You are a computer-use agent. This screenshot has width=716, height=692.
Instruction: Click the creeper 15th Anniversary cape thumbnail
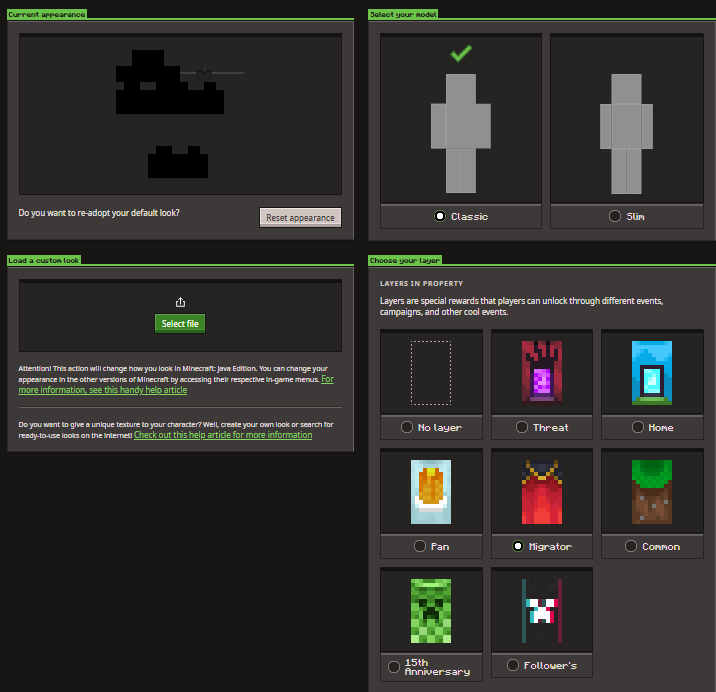(431, 611)
